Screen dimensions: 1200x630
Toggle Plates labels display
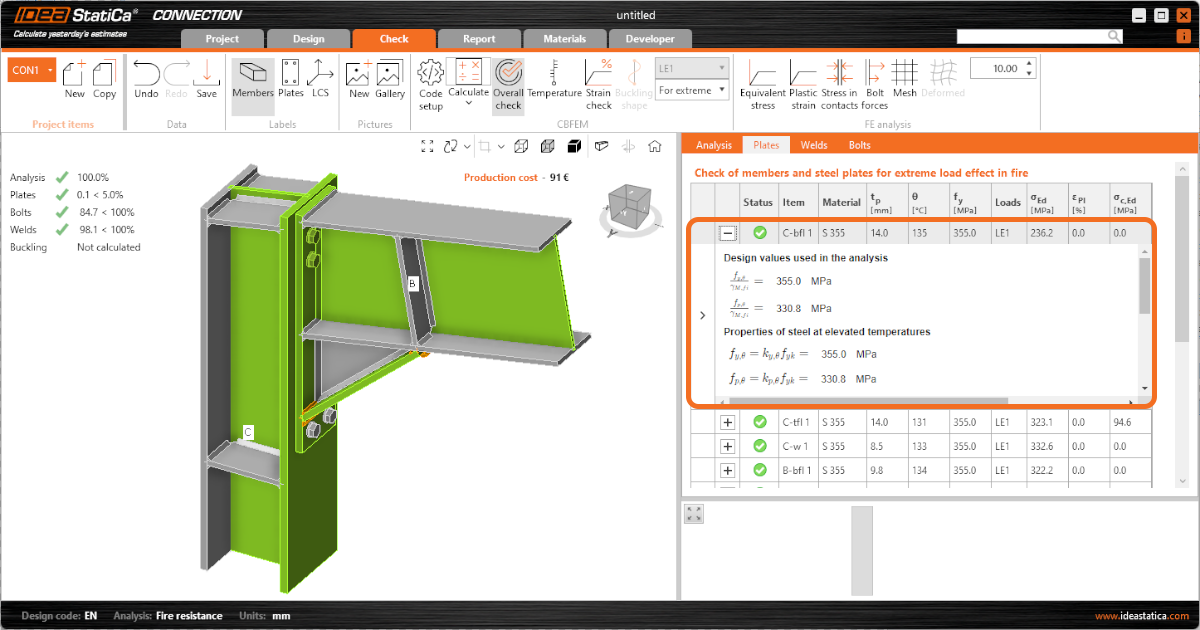(291, 80)
